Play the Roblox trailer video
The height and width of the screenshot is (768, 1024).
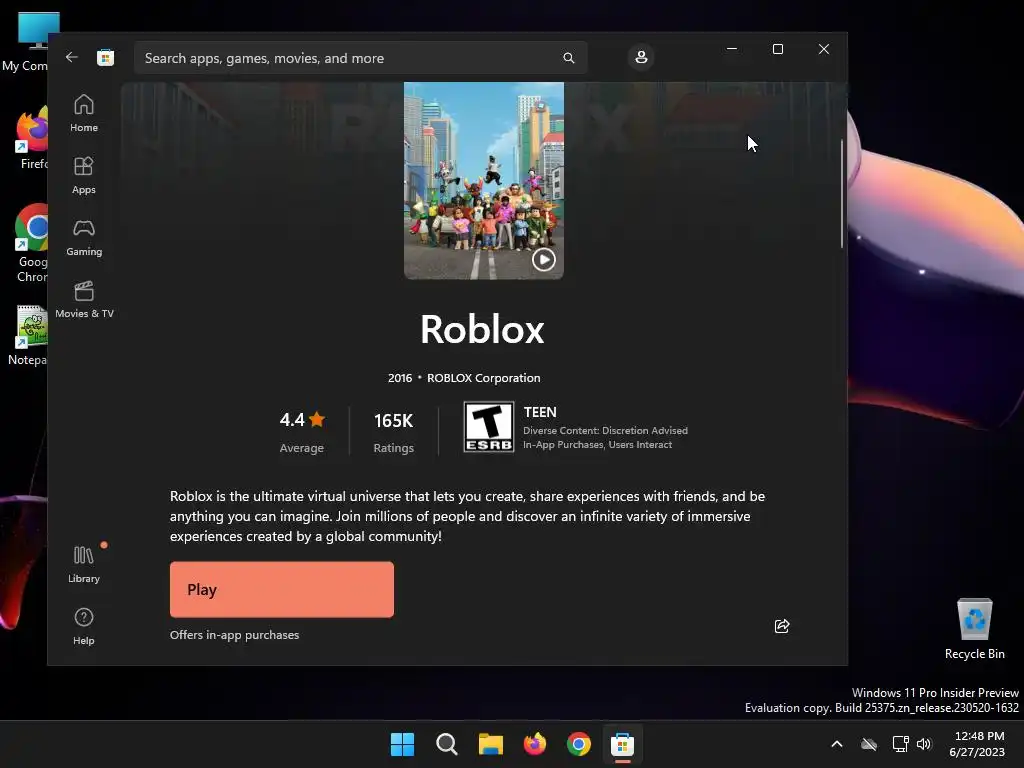point(543,260)
